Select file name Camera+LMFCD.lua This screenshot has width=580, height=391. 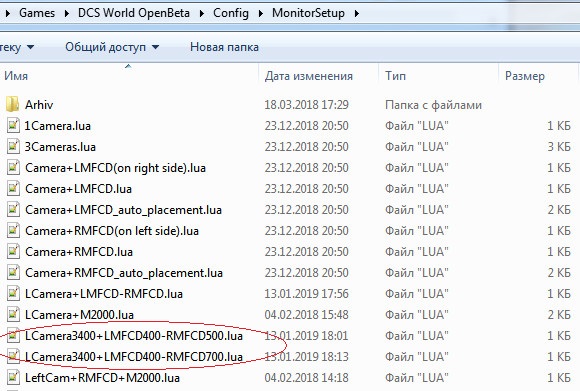pyautogui.click(x=78, y=189)
